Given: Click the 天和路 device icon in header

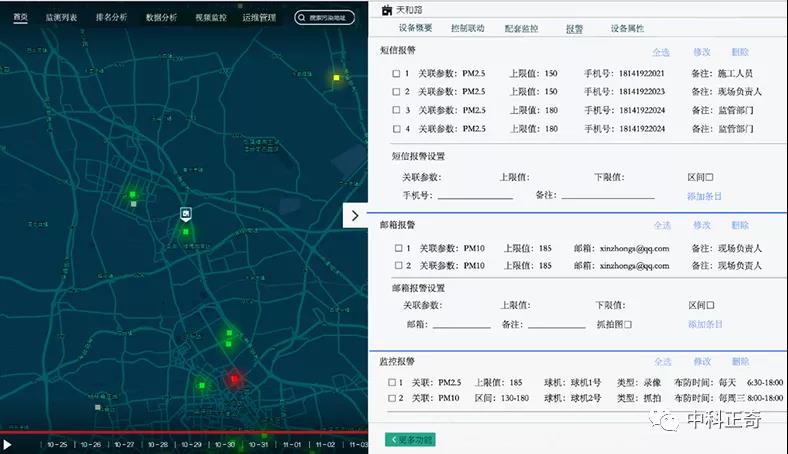Looking at the screenshot, I should (389, 10).
